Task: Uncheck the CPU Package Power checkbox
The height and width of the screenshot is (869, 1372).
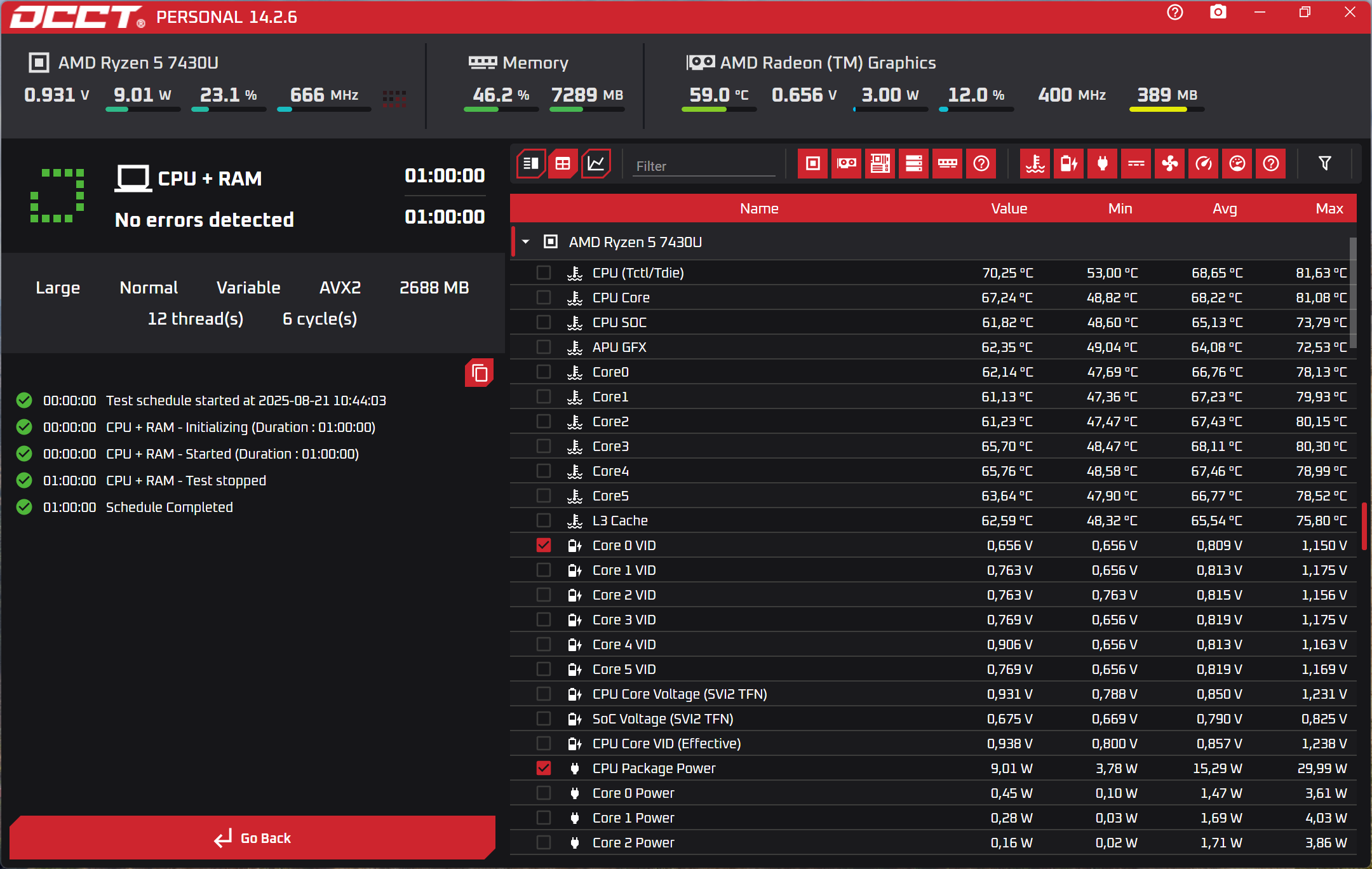Action: (544, 768)
